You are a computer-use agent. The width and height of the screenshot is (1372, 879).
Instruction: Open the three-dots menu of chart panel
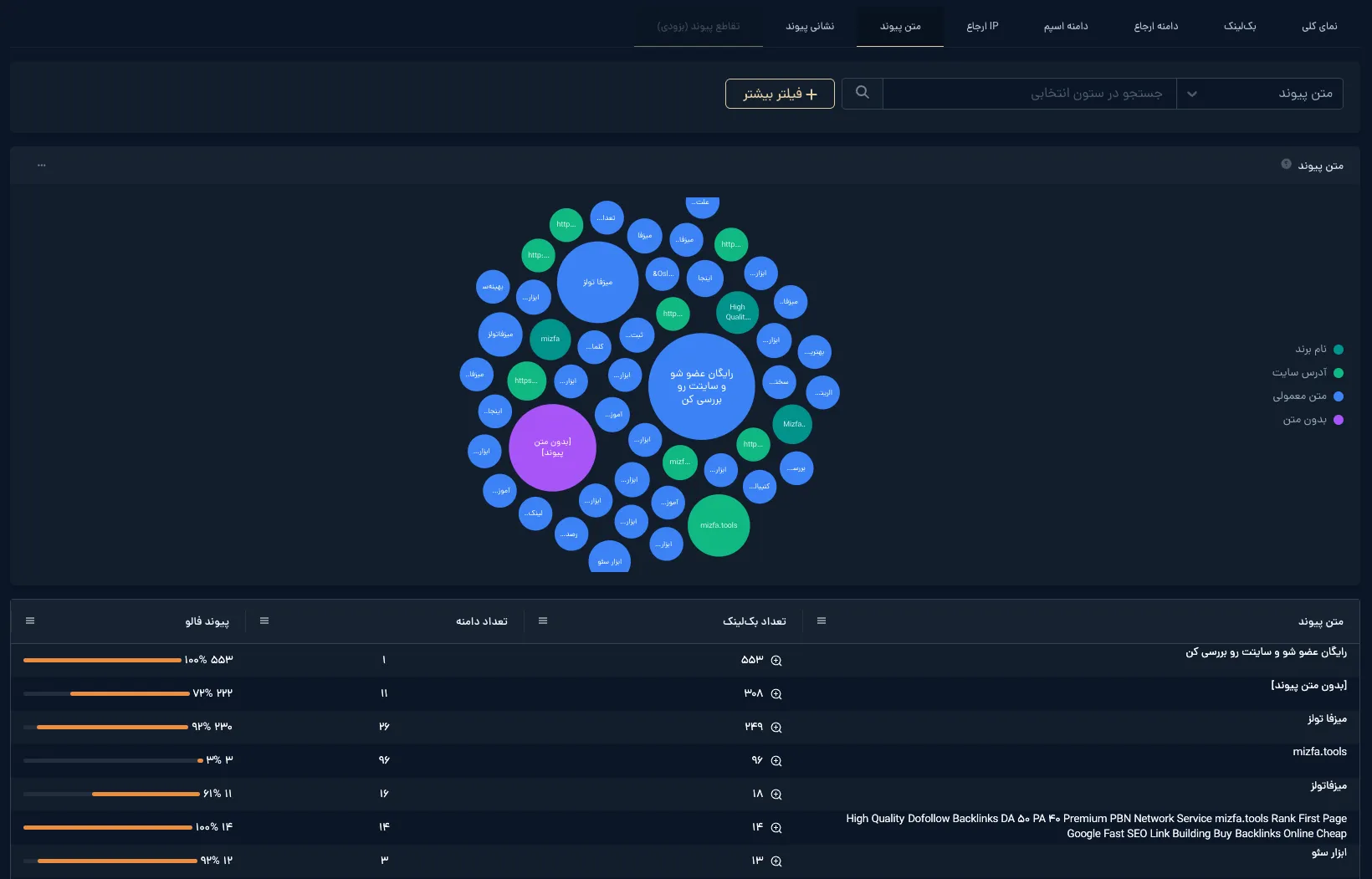pyautogui.click(x=41, y=165)
